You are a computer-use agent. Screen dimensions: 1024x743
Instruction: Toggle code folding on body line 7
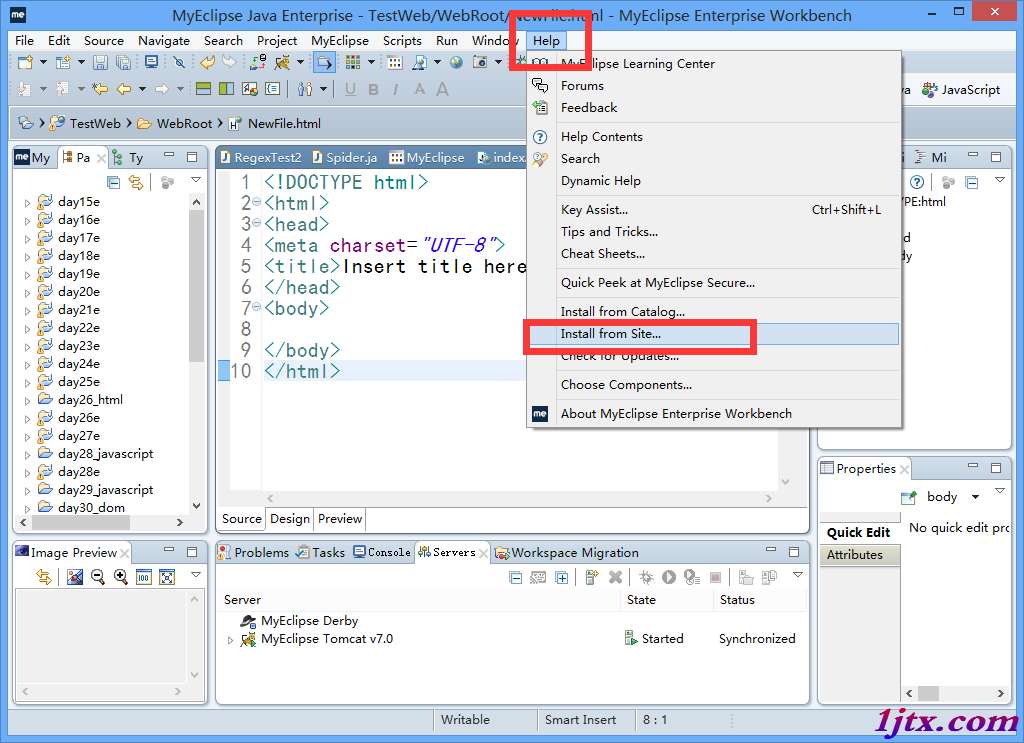click(x=257, y=307)
